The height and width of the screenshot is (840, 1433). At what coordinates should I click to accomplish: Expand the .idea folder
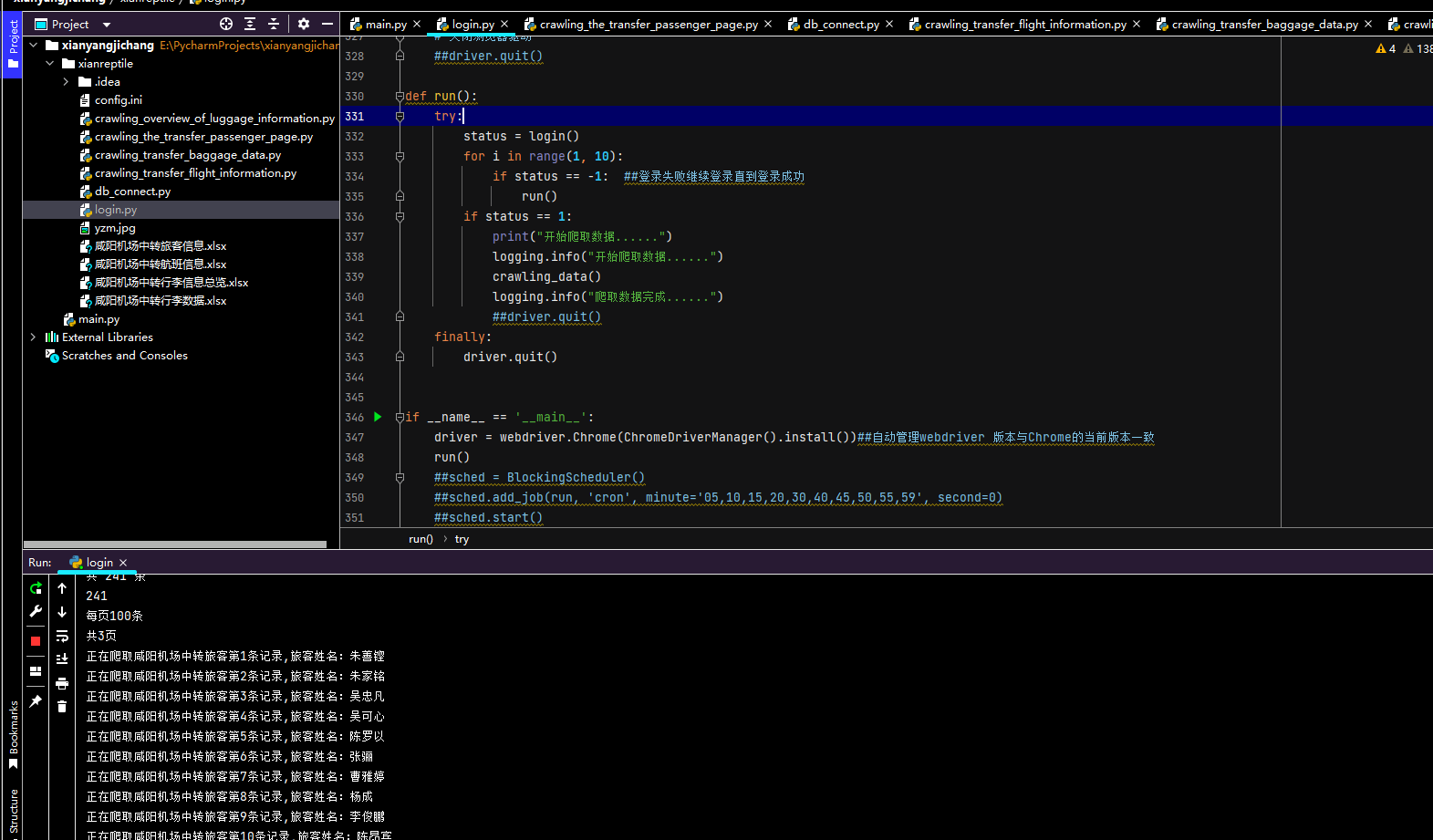[66, 81]
